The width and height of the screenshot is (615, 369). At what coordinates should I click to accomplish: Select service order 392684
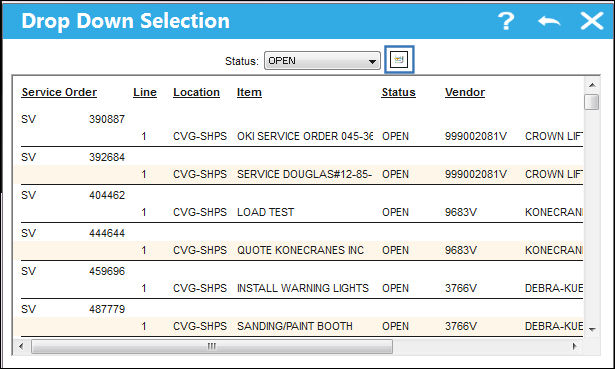tap(107, 157)
